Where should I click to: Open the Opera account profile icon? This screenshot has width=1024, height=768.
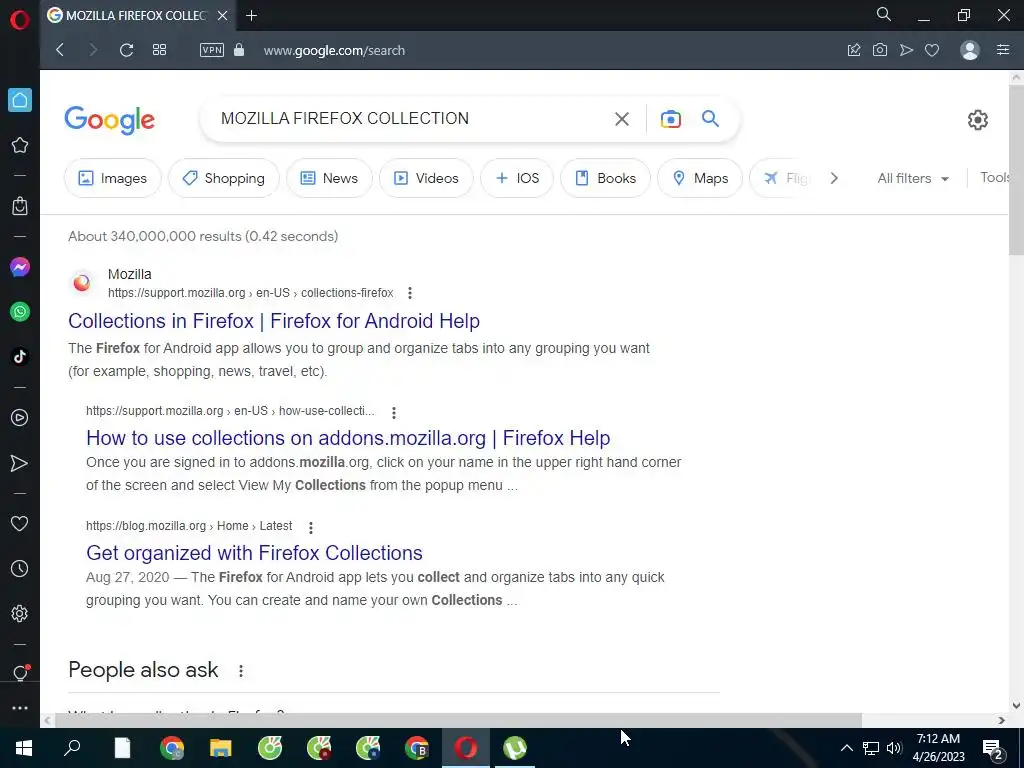click(970, 50)
